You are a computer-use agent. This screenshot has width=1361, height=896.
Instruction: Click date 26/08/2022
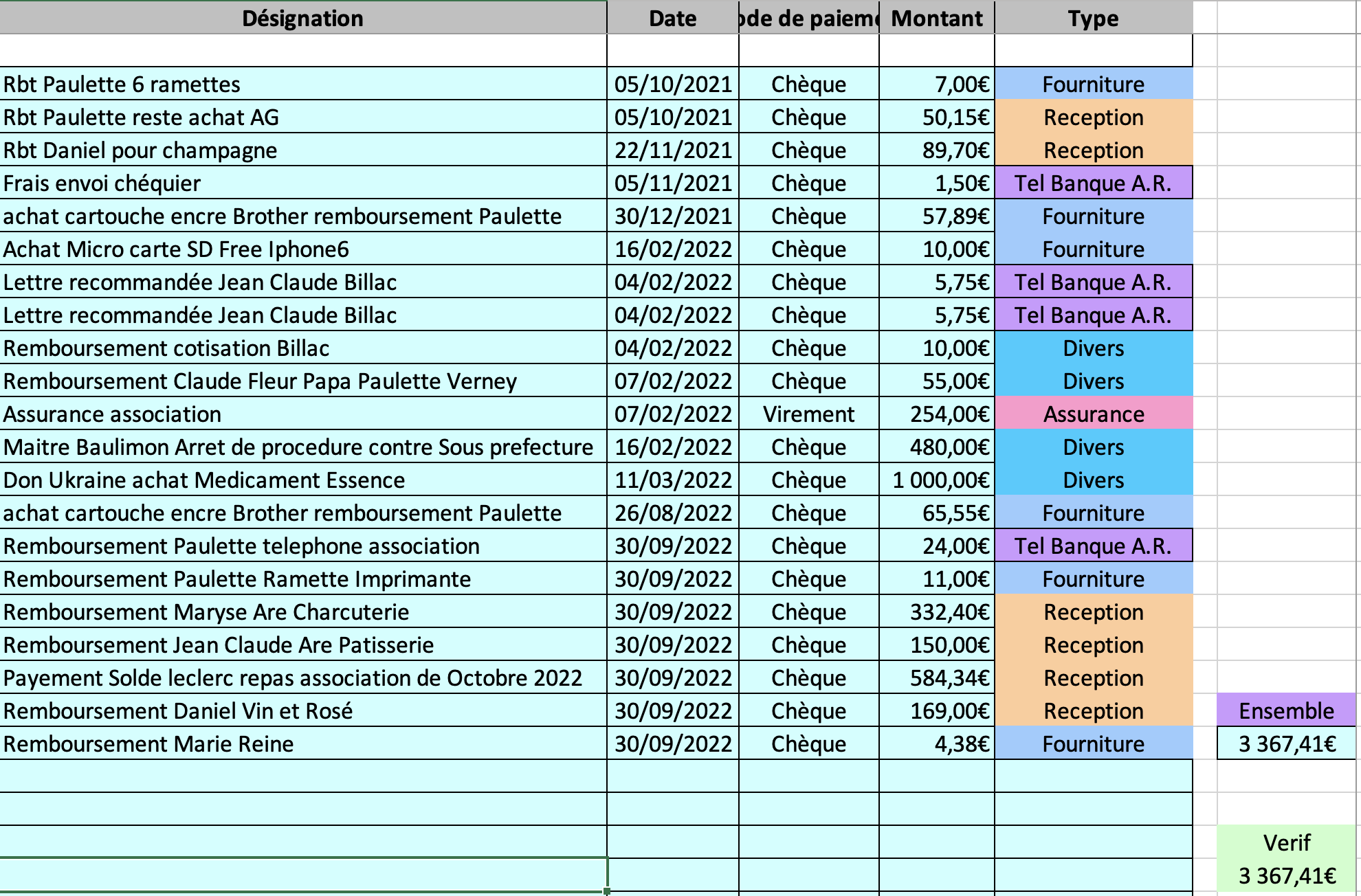coord(672,513)
